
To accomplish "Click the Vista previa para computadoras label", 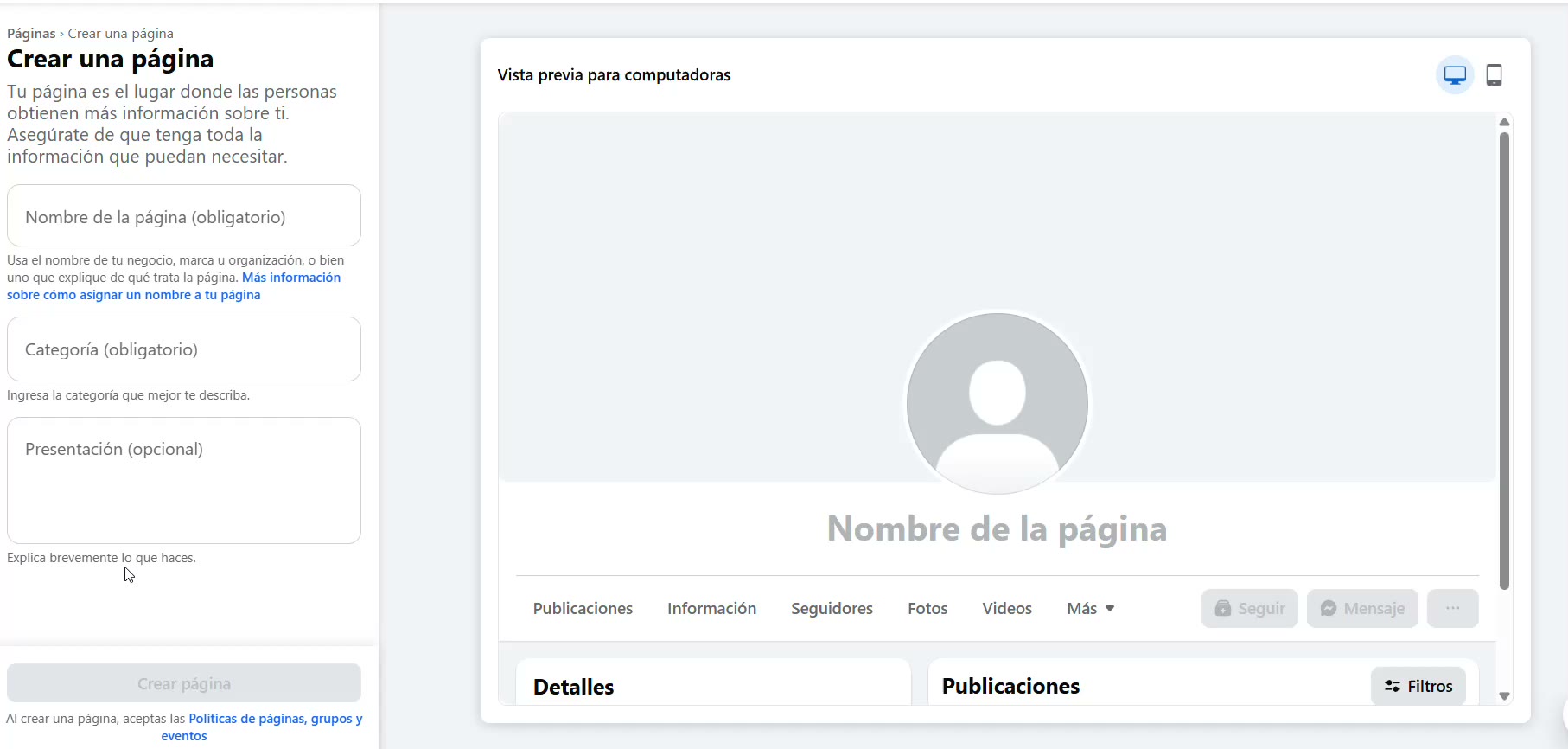I will tap(614, 75).
